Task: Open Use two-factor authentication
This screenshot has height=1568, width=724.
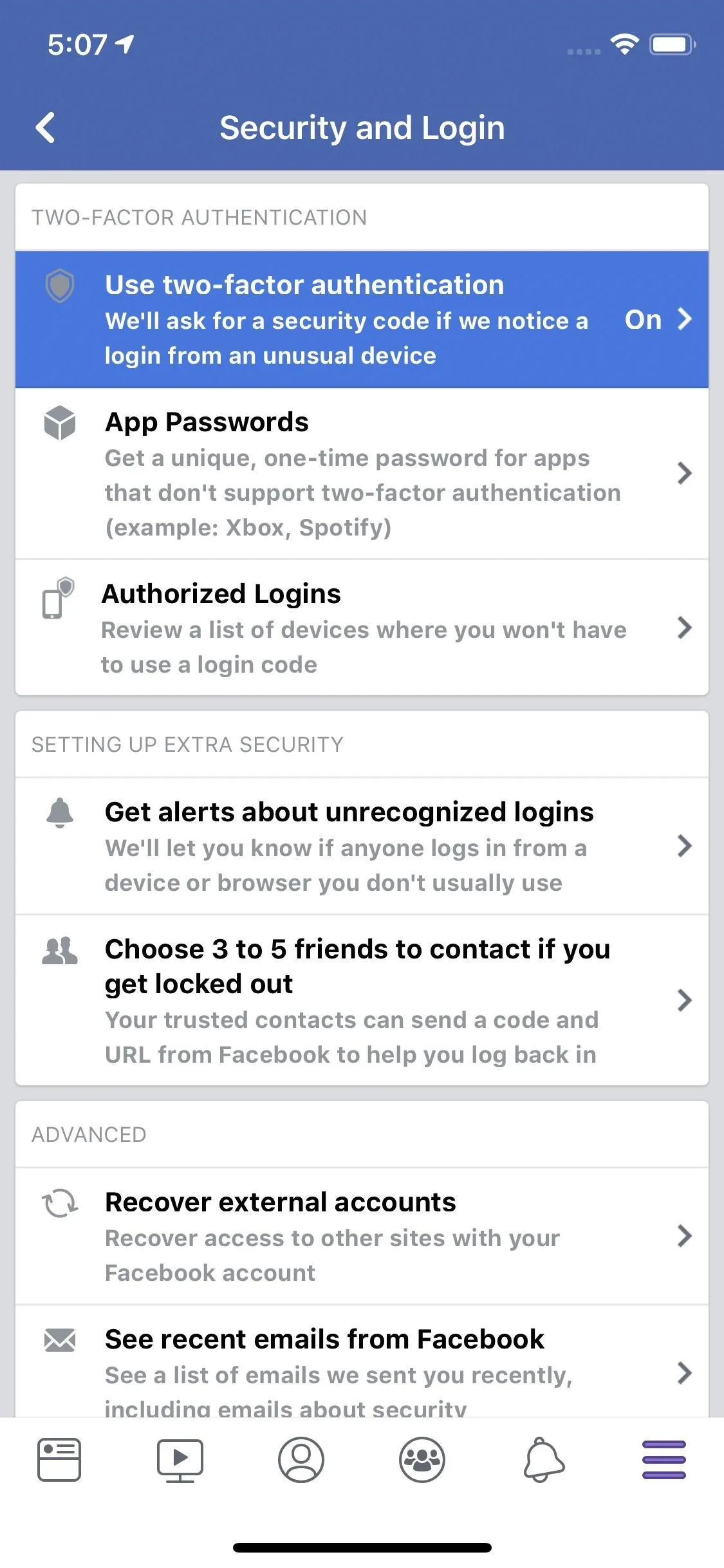Action: [x=362, y=320]
